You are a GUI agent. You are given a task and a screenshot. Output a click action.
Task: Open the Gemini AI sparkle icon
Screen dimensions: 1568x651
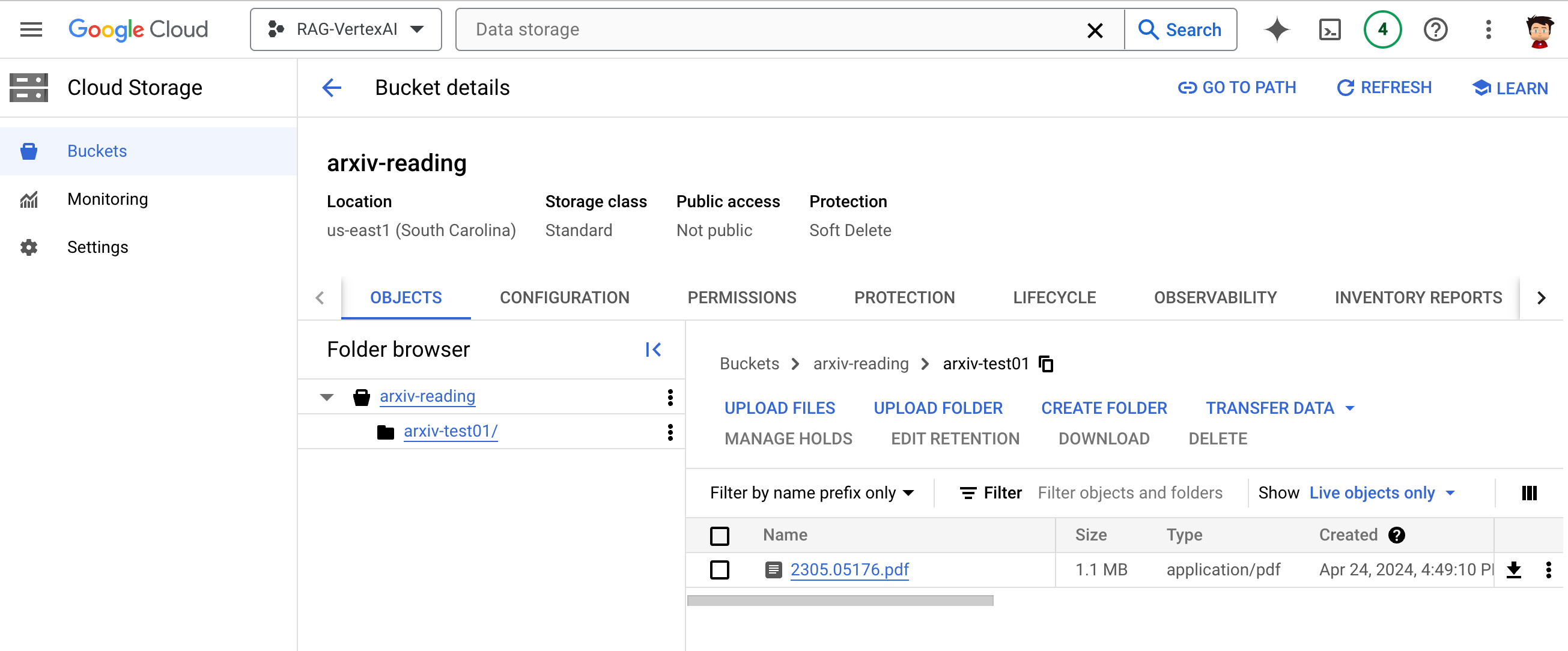[x=1277, y=29]
